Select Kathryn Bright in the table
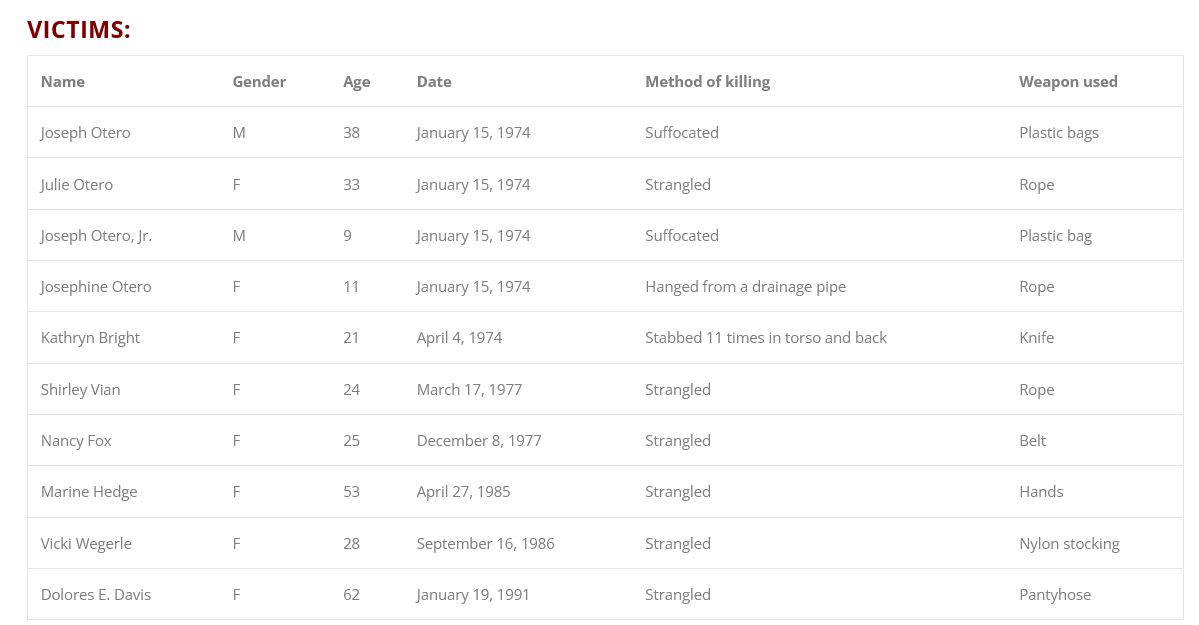The image size is (1199, 625). tap(90, 338)
